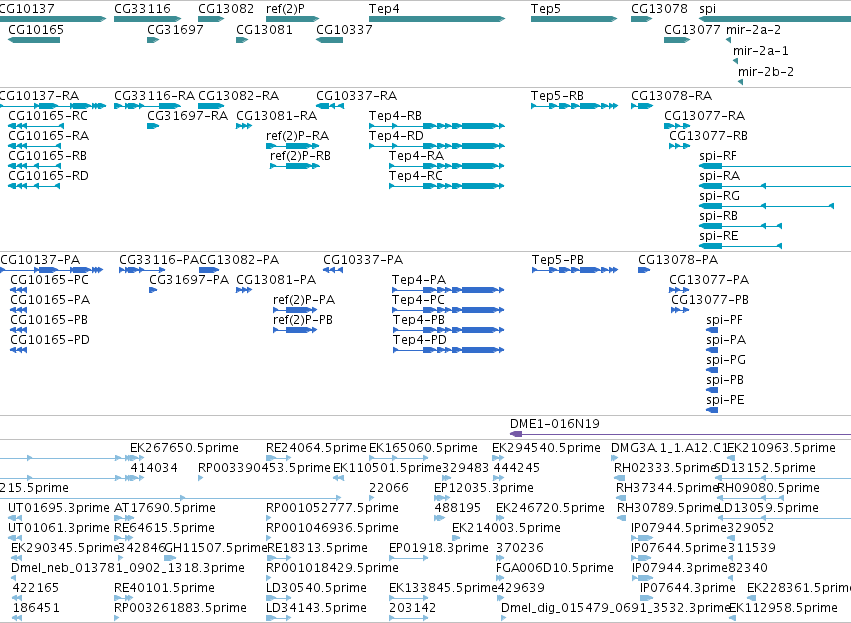
Task: Click the CG10165-RC transcript label
Action: pyautogui.click(x=48, y=116)
